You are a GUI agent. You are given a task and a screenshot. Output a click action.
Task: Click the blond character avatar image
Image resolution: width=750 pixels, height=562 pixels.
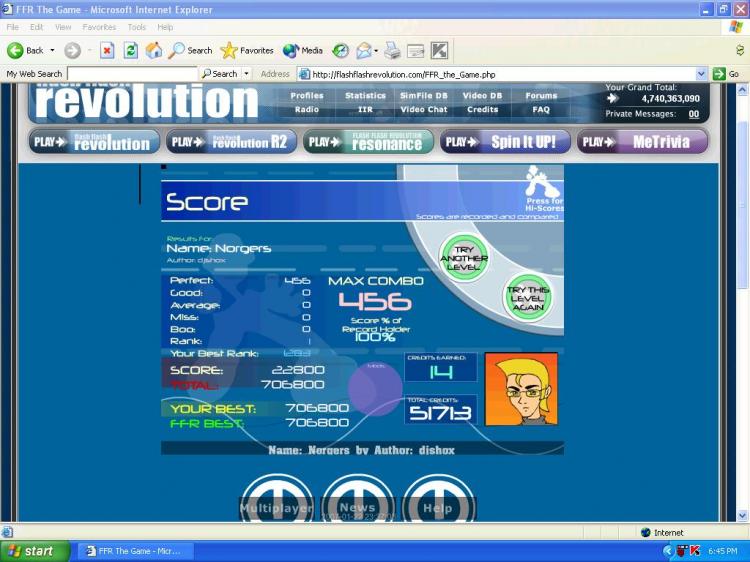[521, 389]
